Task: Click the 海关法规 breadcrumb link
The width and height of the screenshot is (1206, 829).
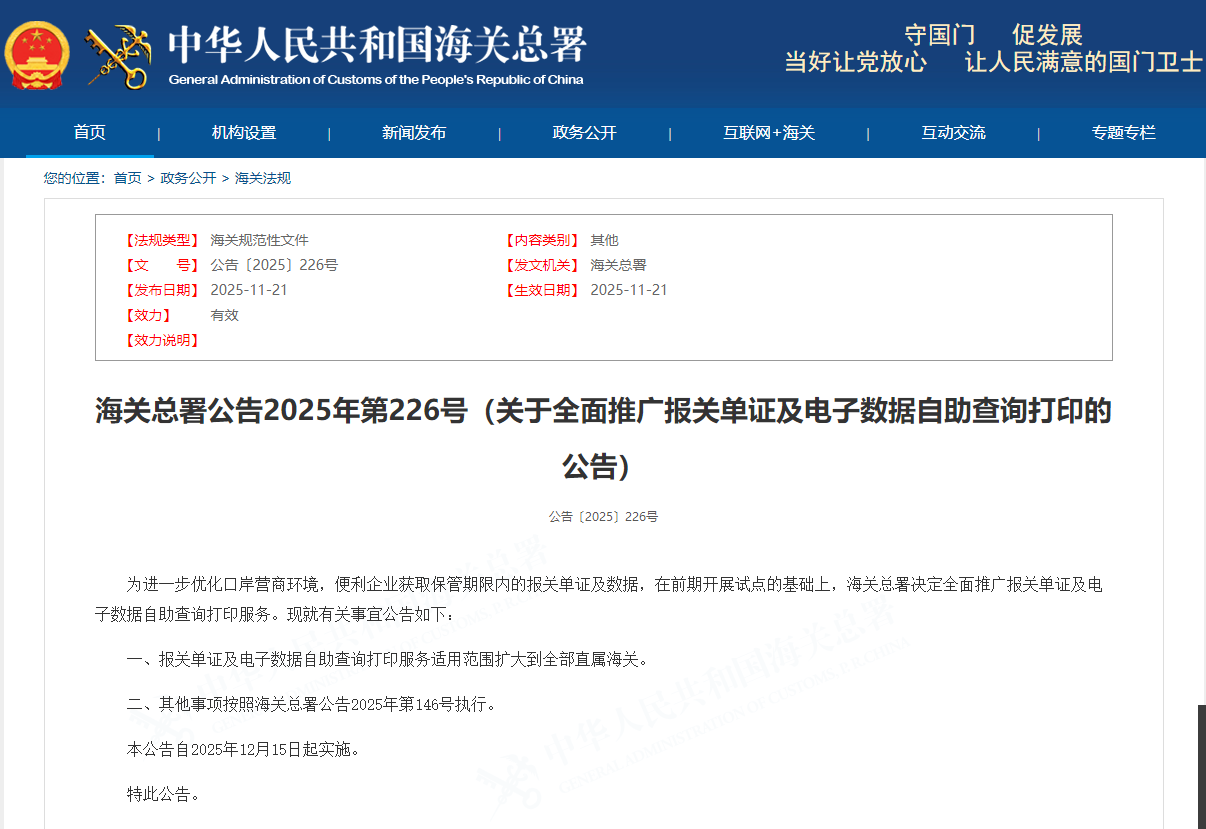Action: click(x=262, y=178)
